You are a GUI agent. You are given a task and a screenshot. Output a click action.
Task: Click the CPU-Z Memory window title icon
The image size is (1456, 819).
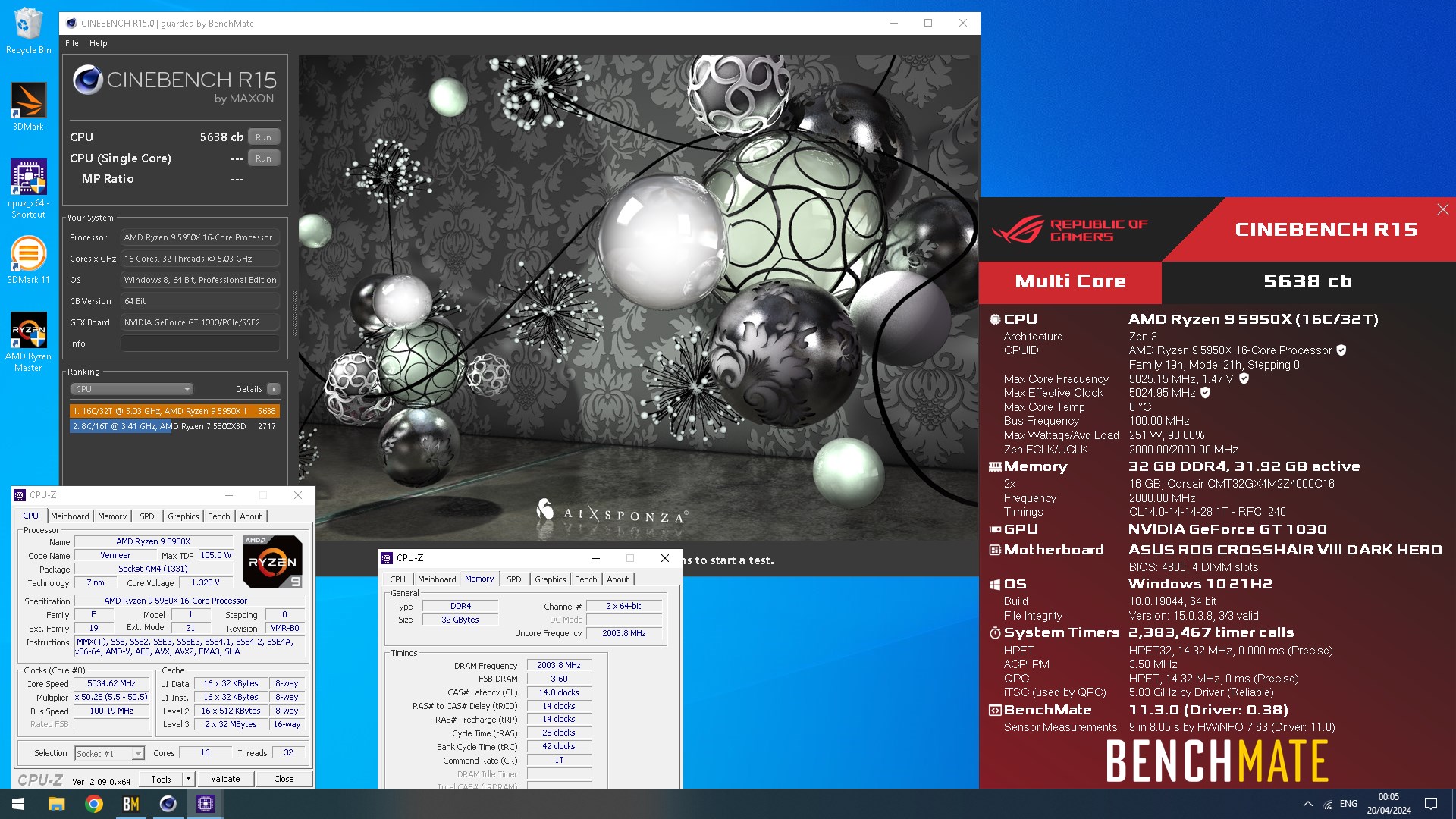[387, 558]
